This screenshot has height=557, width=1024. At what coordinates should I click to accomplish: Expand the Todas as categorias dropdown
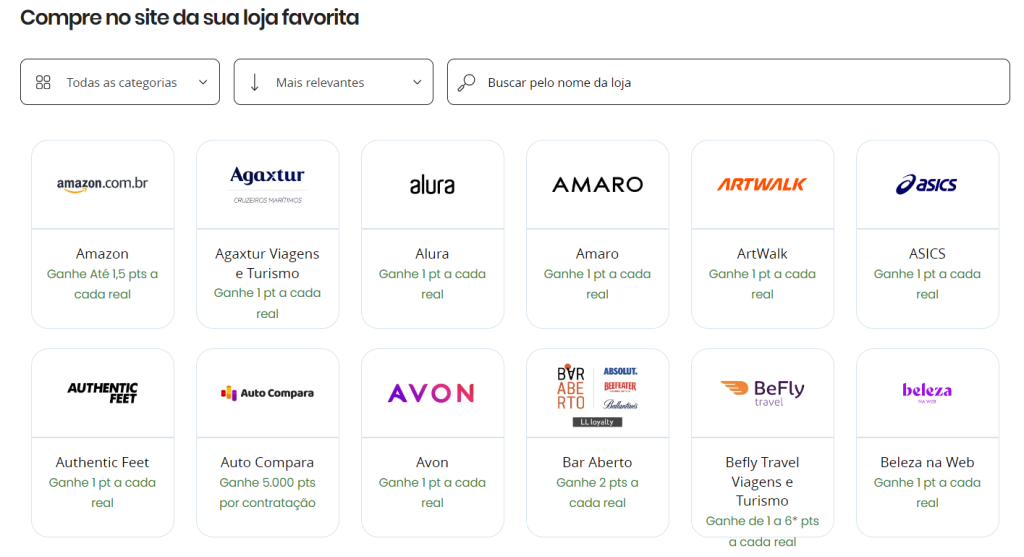(x=120, y=82)
